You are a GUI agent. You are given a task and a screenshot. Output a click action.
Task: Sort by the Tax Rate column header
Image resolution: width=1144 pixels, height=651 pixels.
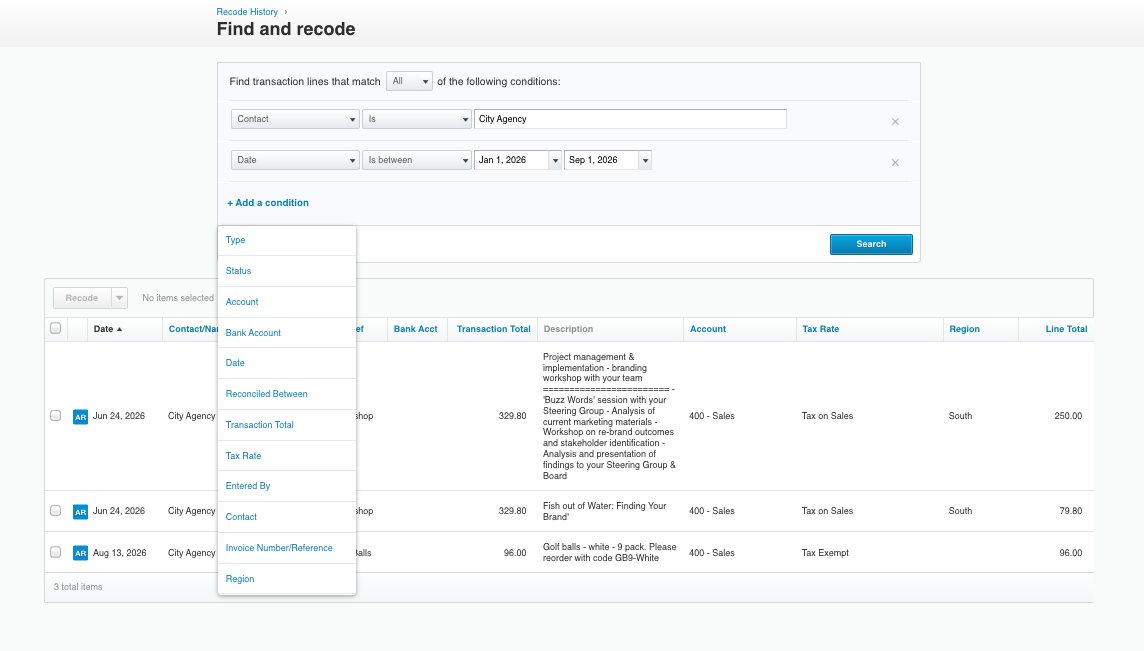pyautogui.click(x=821, y=329)
